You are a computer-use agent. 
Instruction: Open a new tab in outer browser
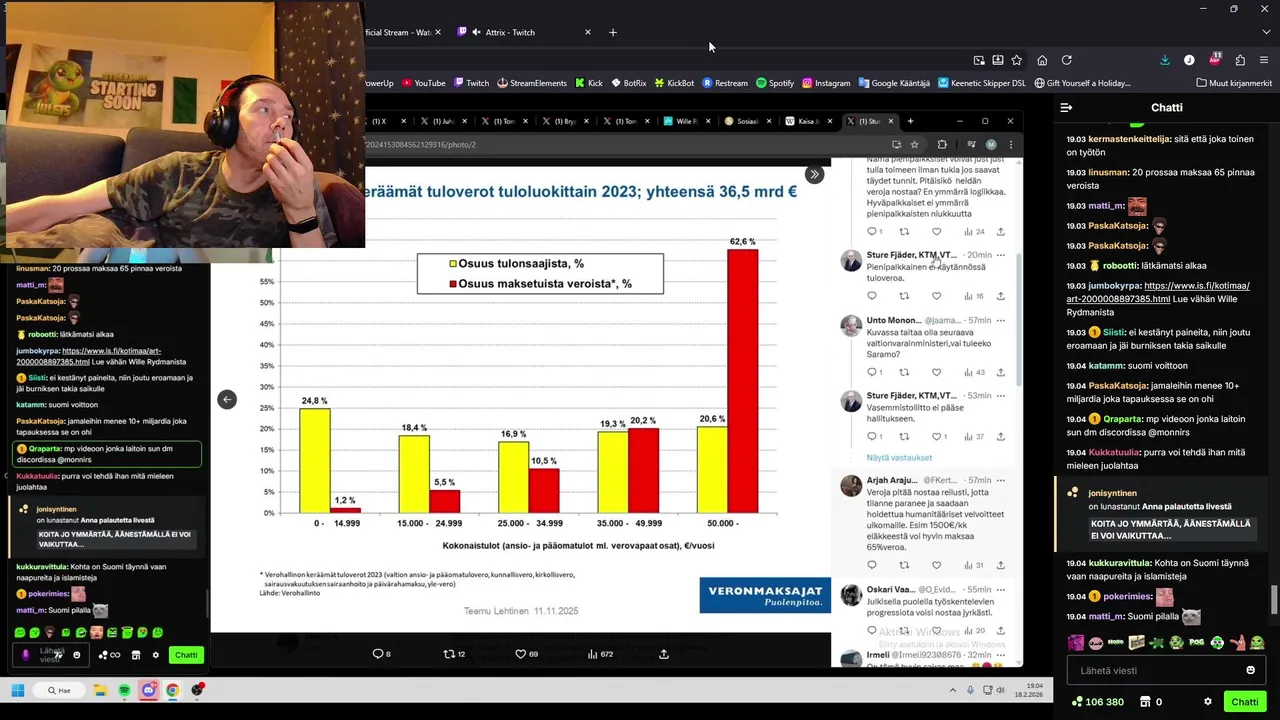[613, 32]
